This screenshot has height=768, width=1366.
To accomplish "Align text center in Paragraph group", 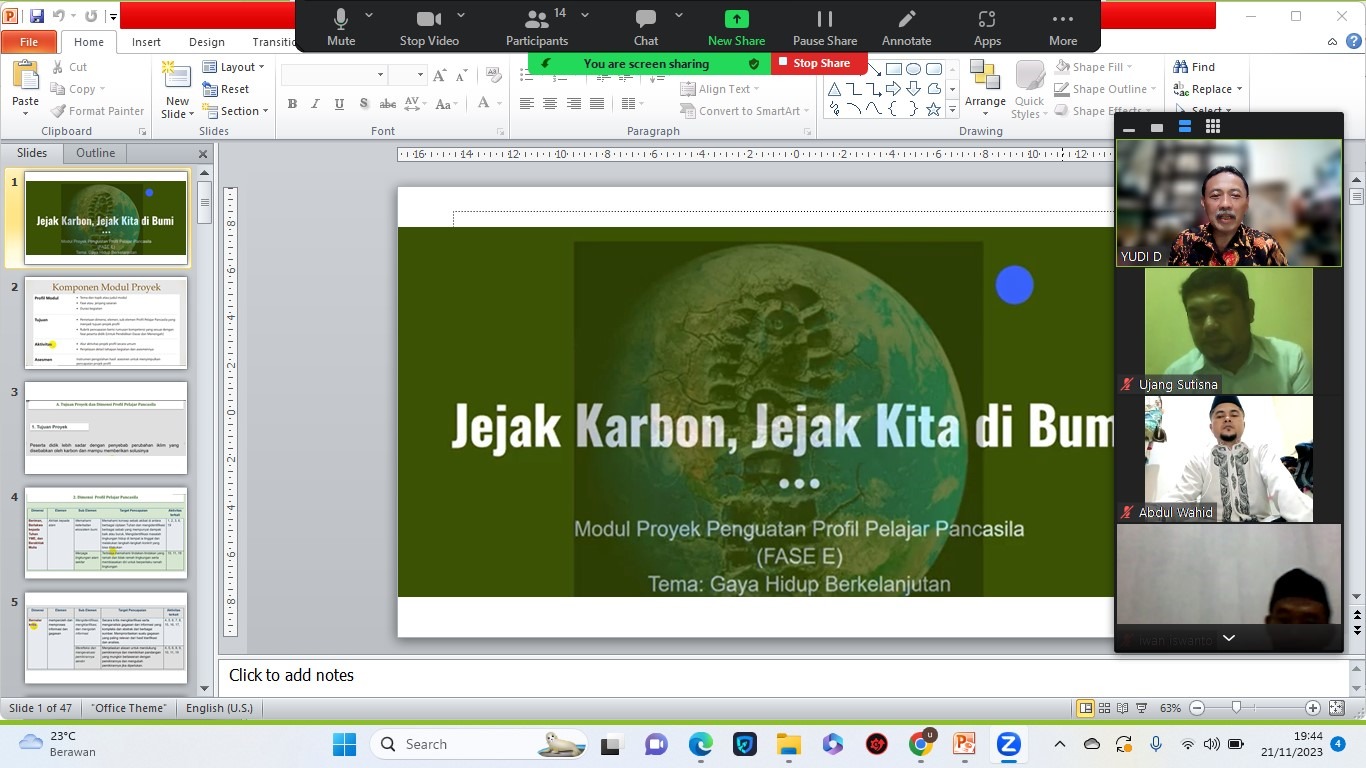I will (x=550, y=104).
